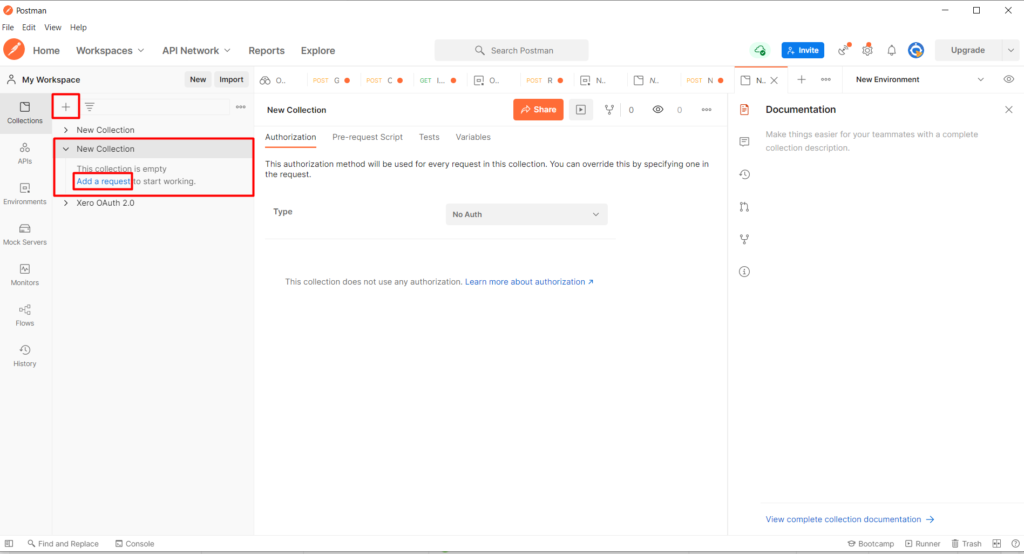
Task: Open the History sidebar section
Action: (x=25, y=356)
